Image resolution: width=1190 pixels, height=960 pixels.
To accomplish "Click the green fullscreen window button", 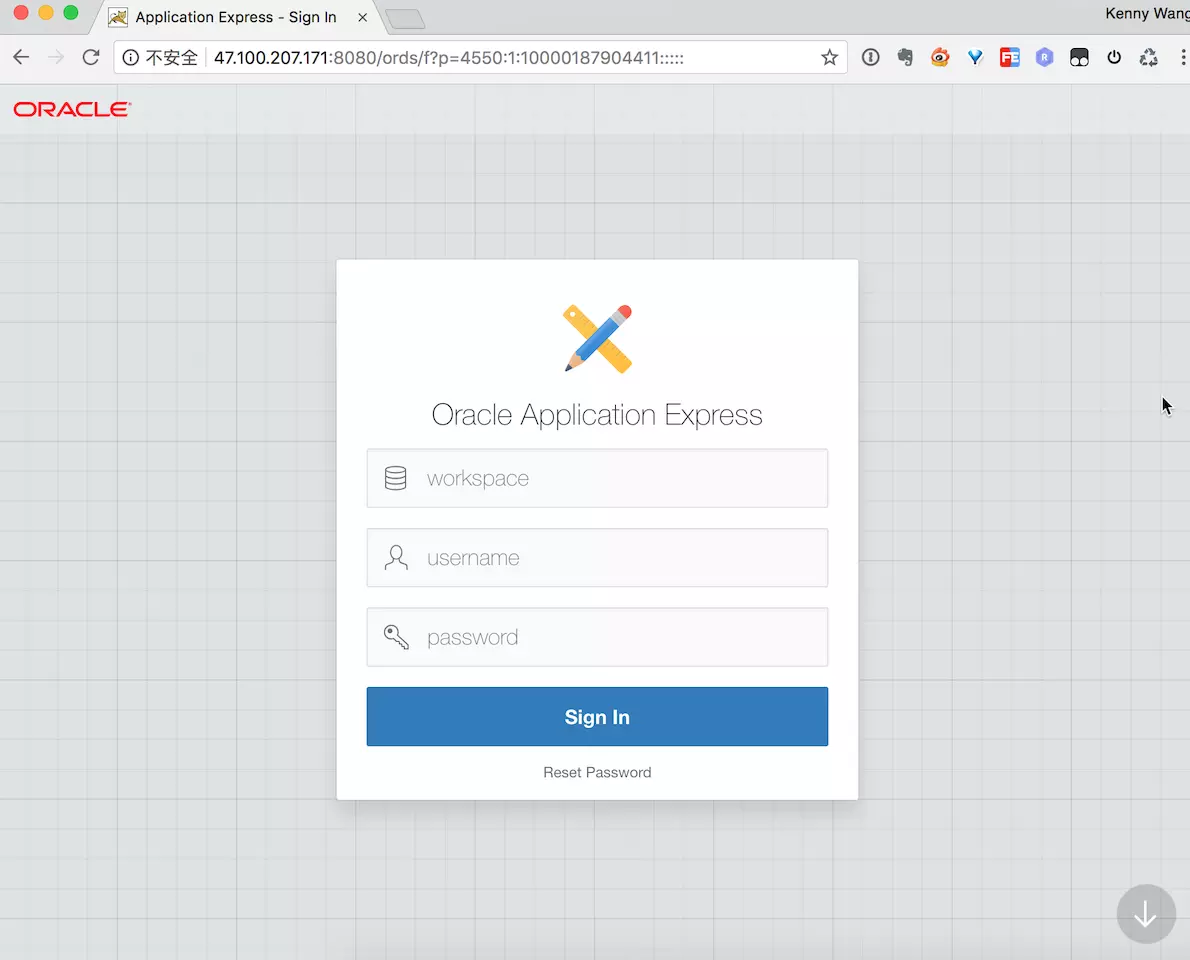I will (x=71, y=12).
